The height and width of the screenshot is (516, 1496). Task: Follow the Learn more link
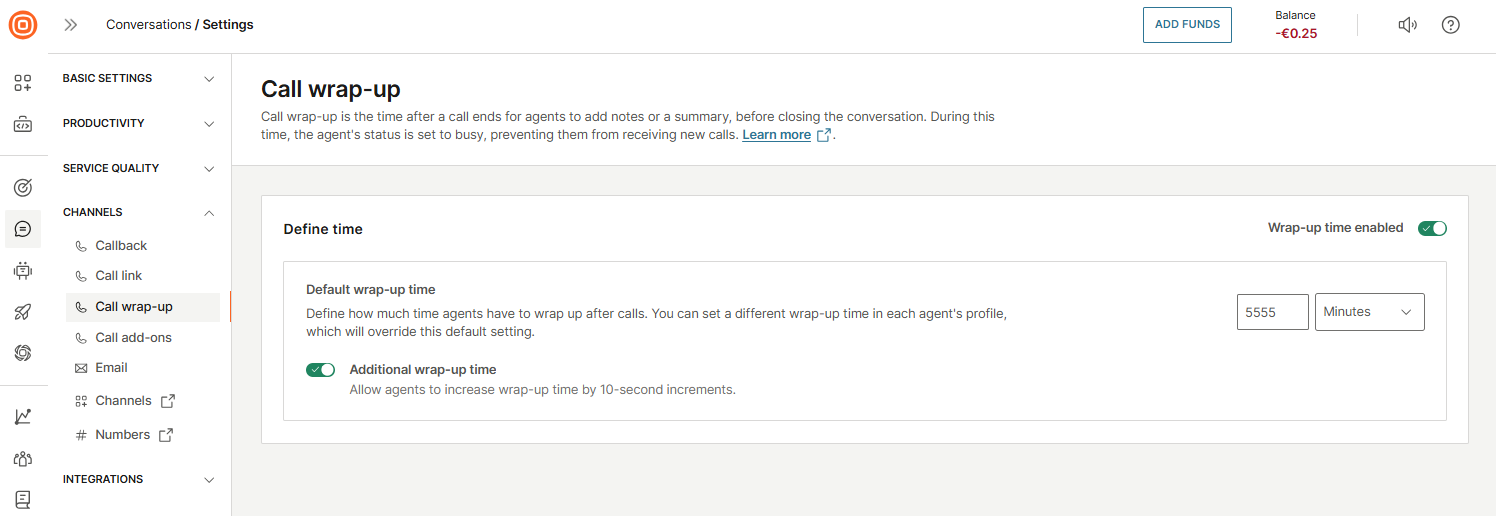(776, 135)
